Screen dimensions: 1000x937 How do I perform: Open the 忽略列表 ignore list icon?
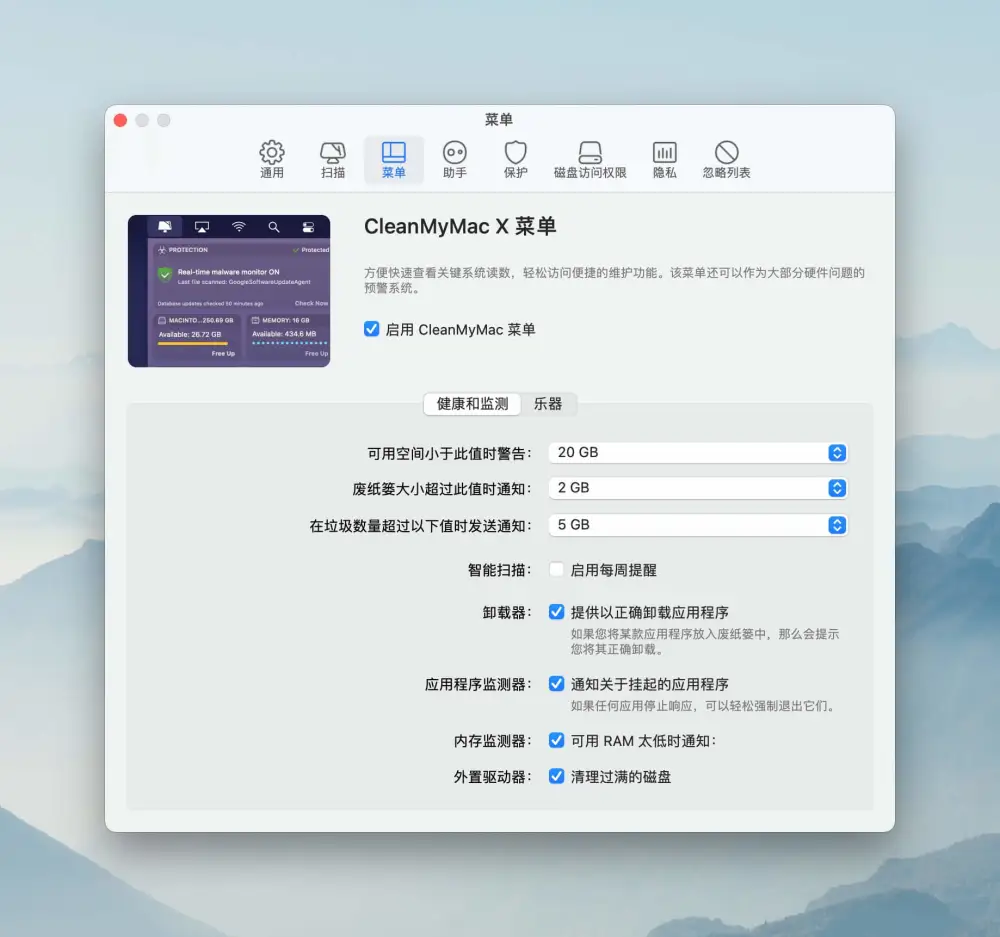coord(726,153)
